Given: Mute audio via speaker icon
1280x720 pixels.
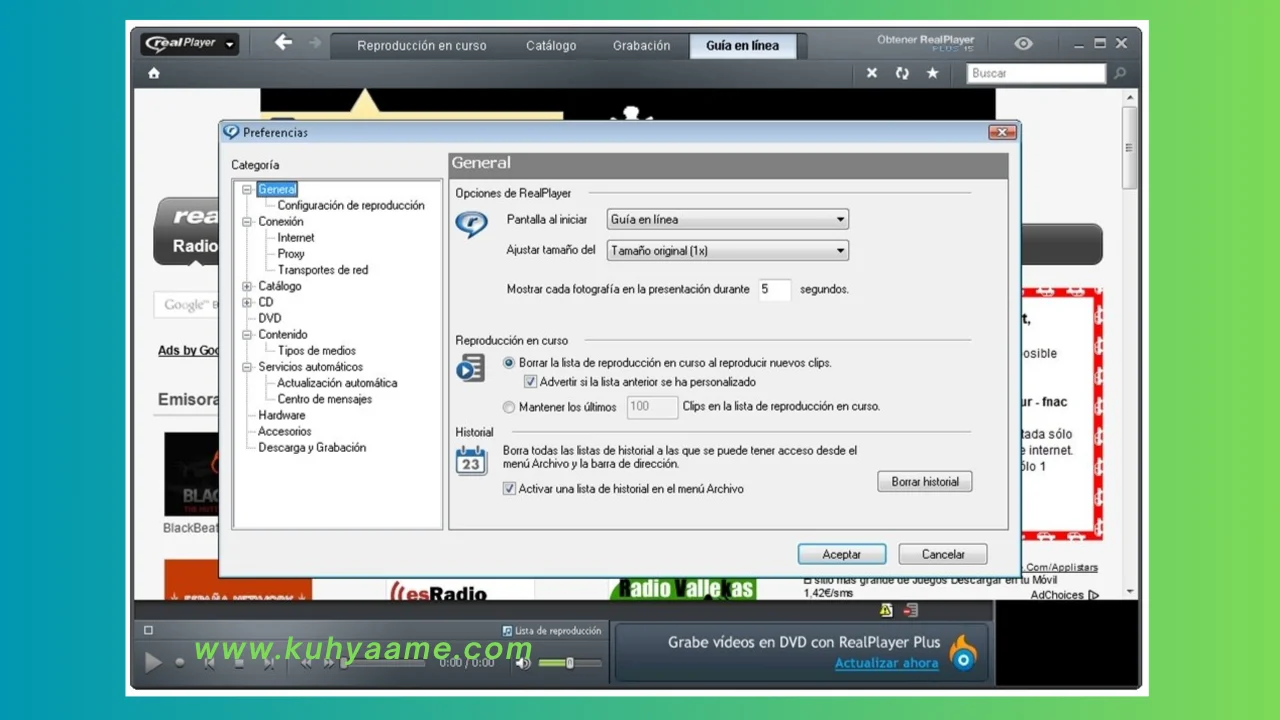Looking at the screenshot, I should pos(522,662).
